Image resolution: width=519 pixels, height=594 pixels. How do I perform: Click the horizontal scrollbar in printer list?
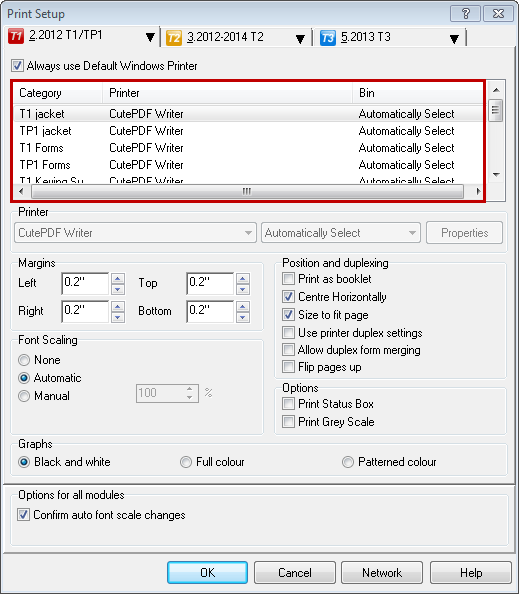(x=247, y=191)
